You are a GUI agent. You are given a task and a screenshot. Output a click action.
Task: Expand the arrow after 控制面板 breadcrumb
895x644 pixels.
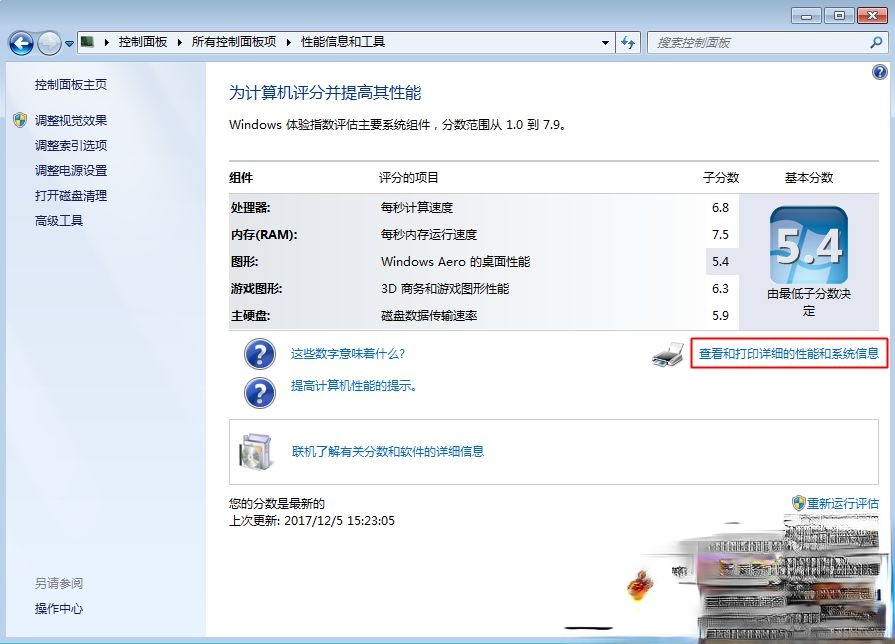179,42
